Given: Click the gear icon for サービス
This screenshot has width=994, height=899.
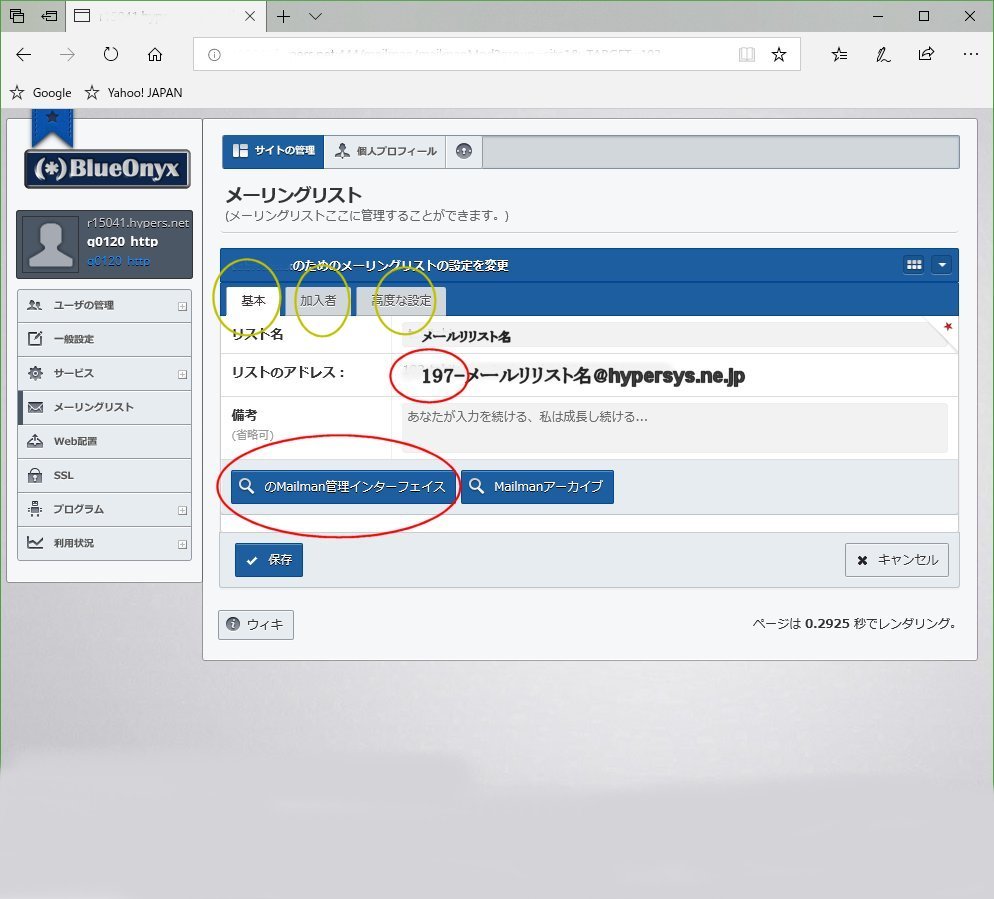Looking at the screenshot, I should click(x=34, y=373).
